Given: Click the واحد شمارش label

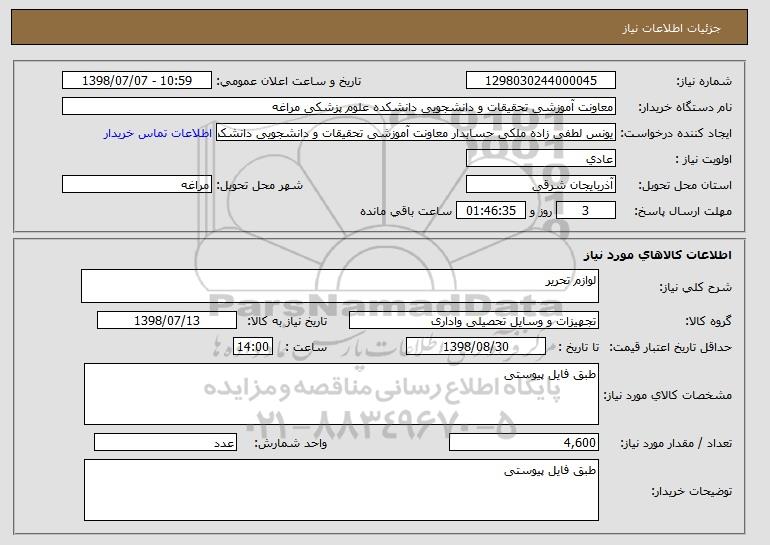Looking at the screenshot, I should coord(291,443).
